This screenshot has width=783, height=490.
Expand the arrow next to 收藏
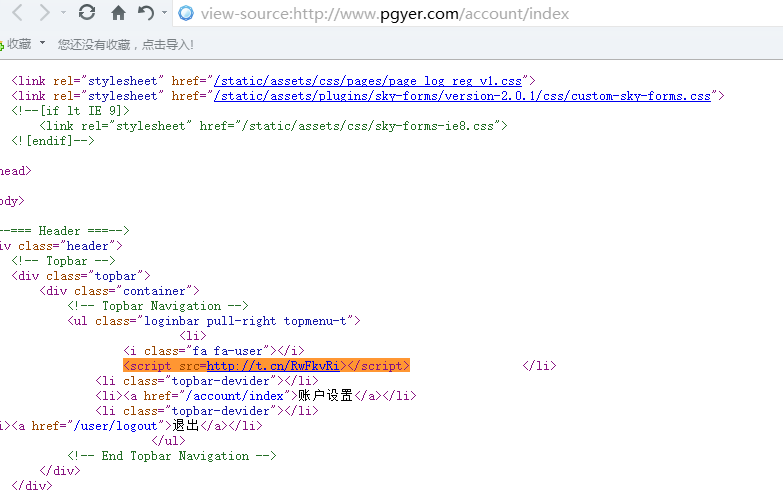[42, 43]
